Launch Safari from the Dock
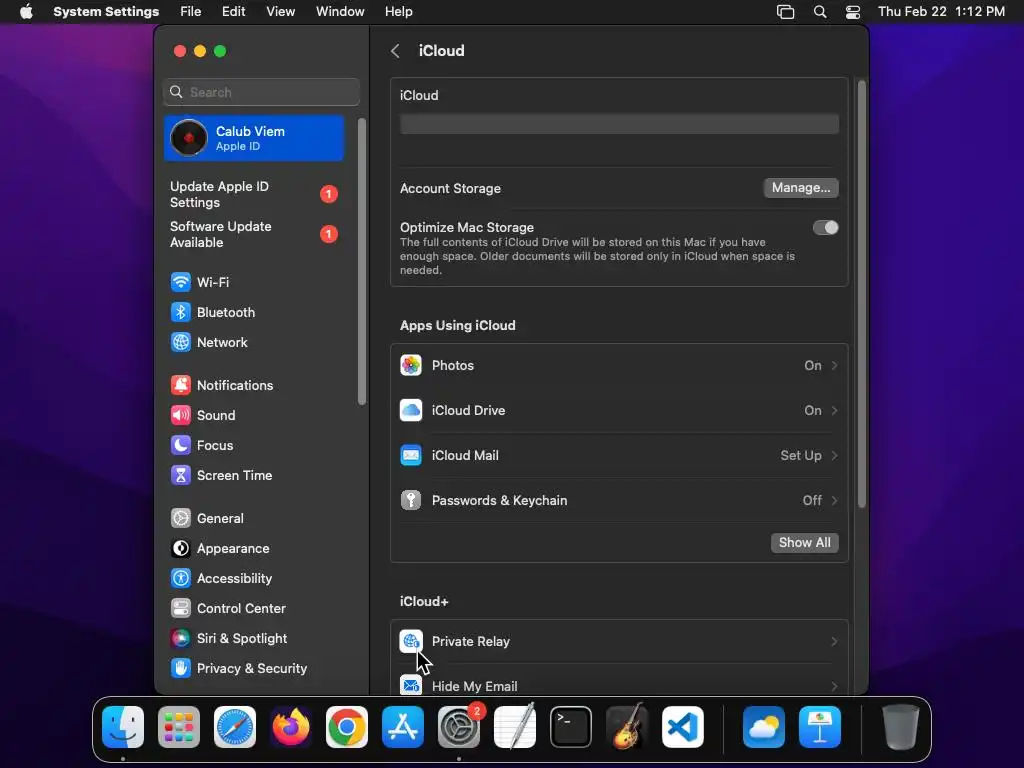 235,727
